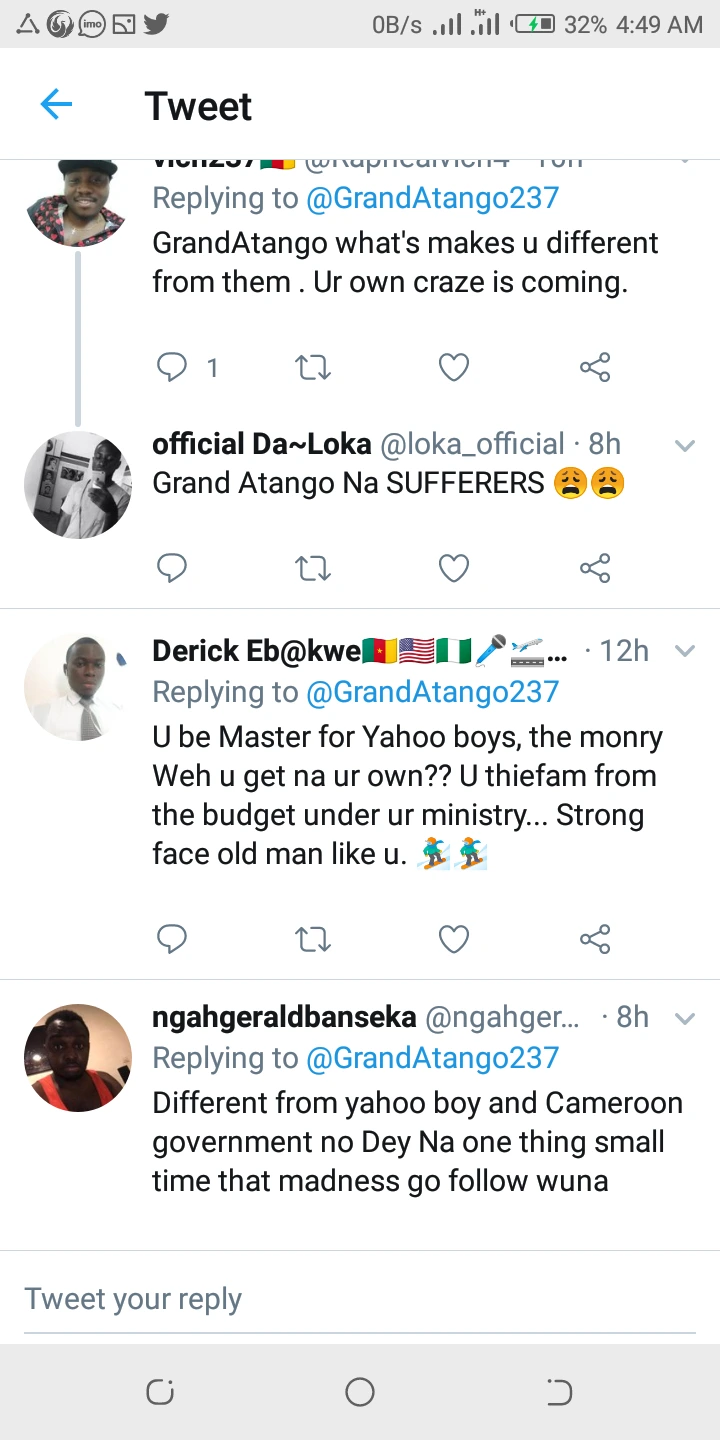Image resolution: width=720 pixels, height=1440 pixels.
Task: Open tweet options chevron for ngahgeraldbanseka
Action: click(685, 1018)
